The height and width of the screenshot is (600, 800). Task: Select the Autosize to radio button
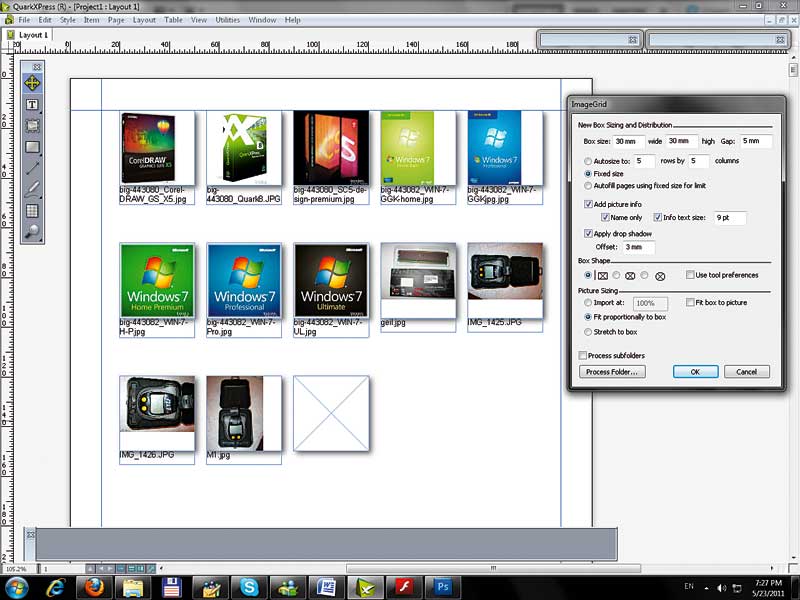click(588, 161)
